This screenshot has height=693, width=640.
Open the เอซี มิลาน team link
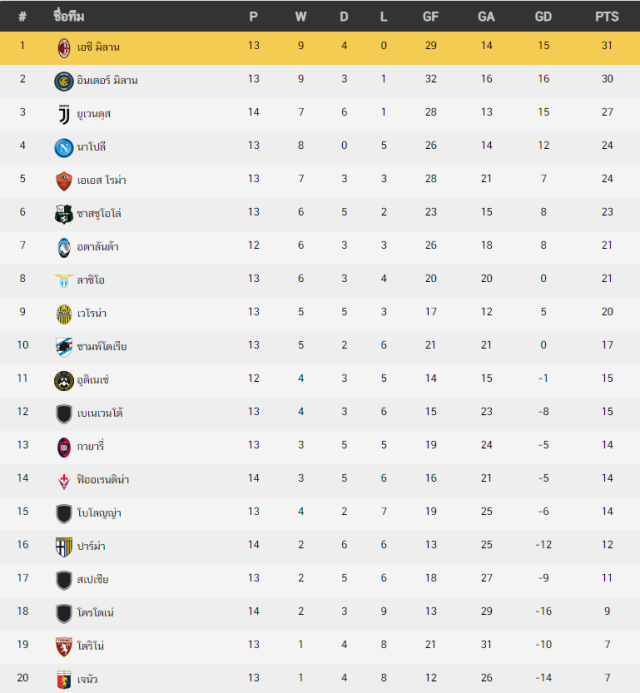(98, 47)
